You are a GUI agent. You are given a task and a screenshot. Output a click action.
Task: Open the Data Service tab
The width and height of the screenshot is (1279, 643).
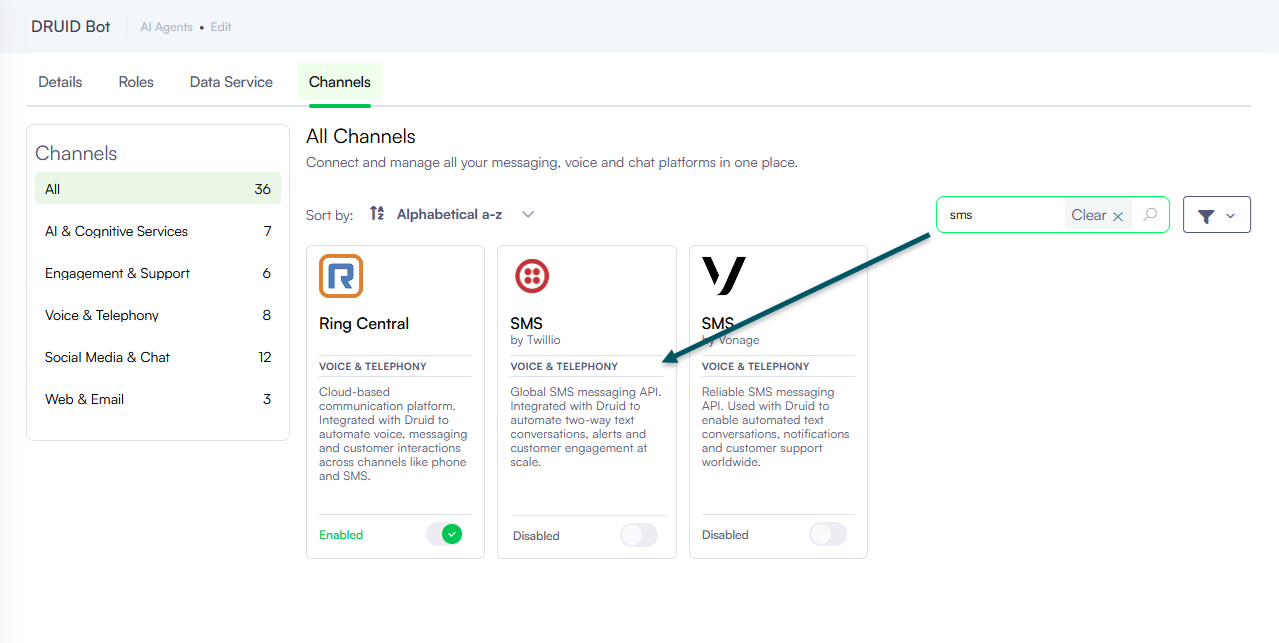231,82
